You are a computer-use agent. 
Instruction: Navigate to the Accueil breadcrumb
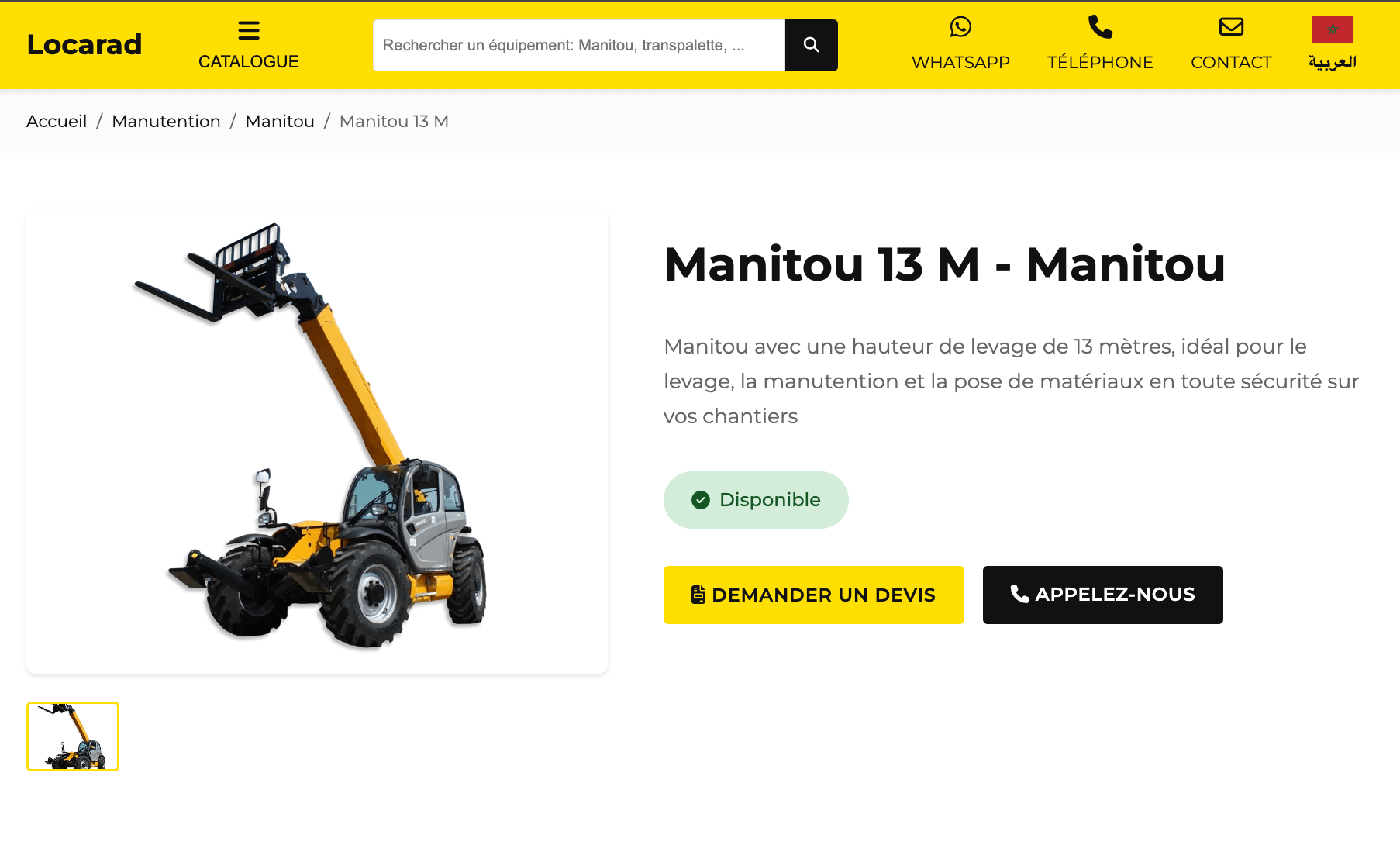coord(57,121)
